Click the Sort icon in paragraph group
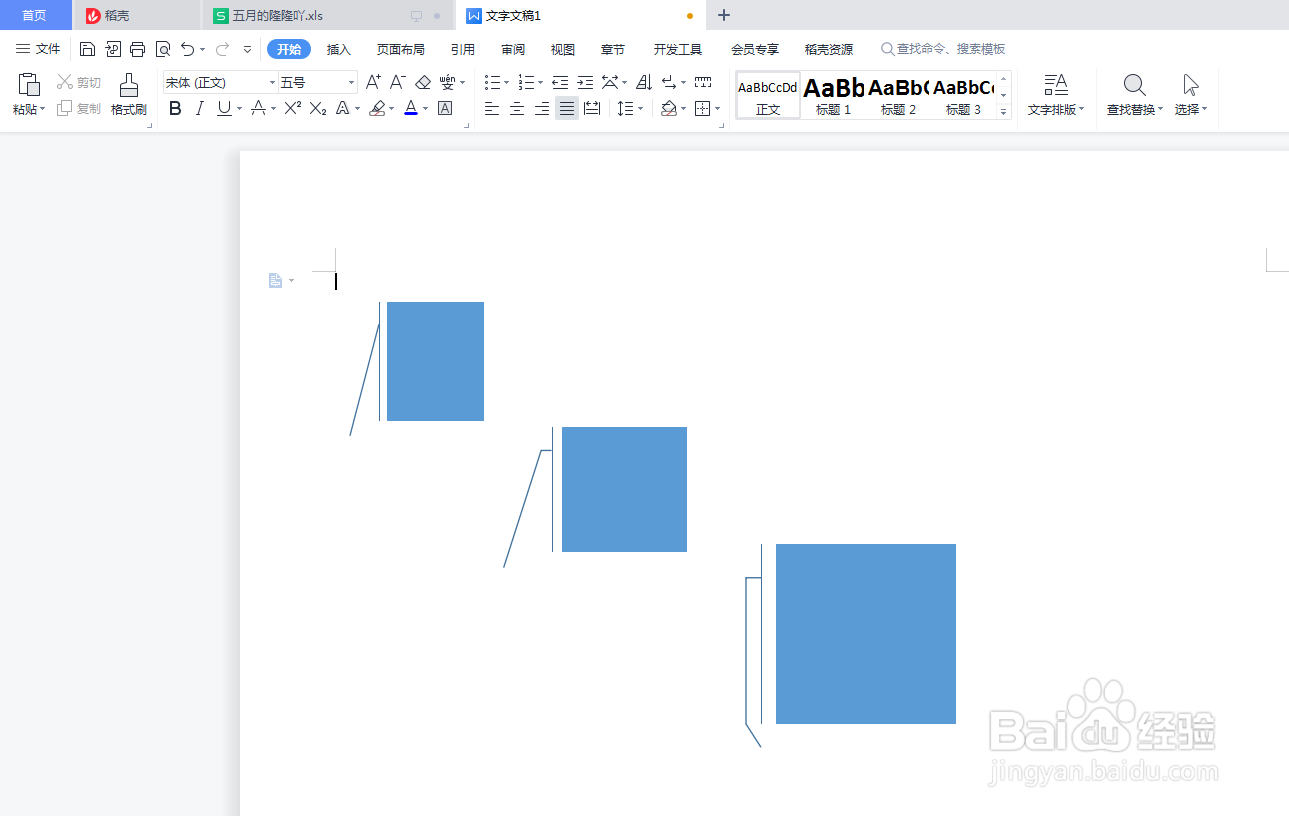 click(644, 82)
